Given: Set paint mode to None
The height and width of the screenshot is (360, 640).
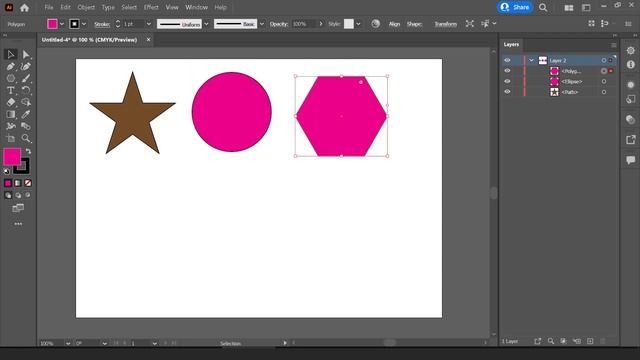Looking at the screenshot, I should point(28,183).
